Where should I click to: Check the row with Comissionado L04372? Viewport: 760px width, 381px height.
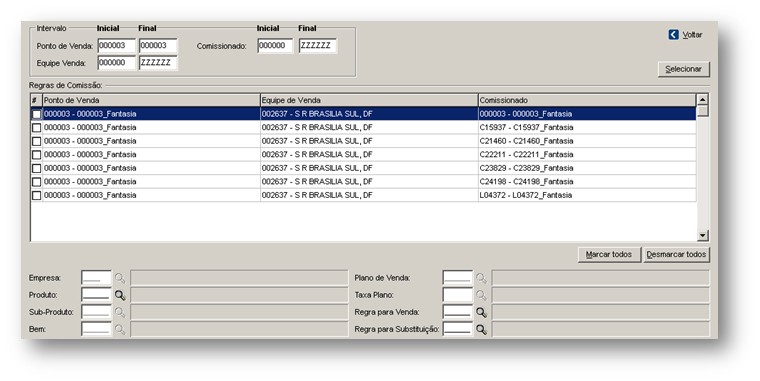pos(36,195)
